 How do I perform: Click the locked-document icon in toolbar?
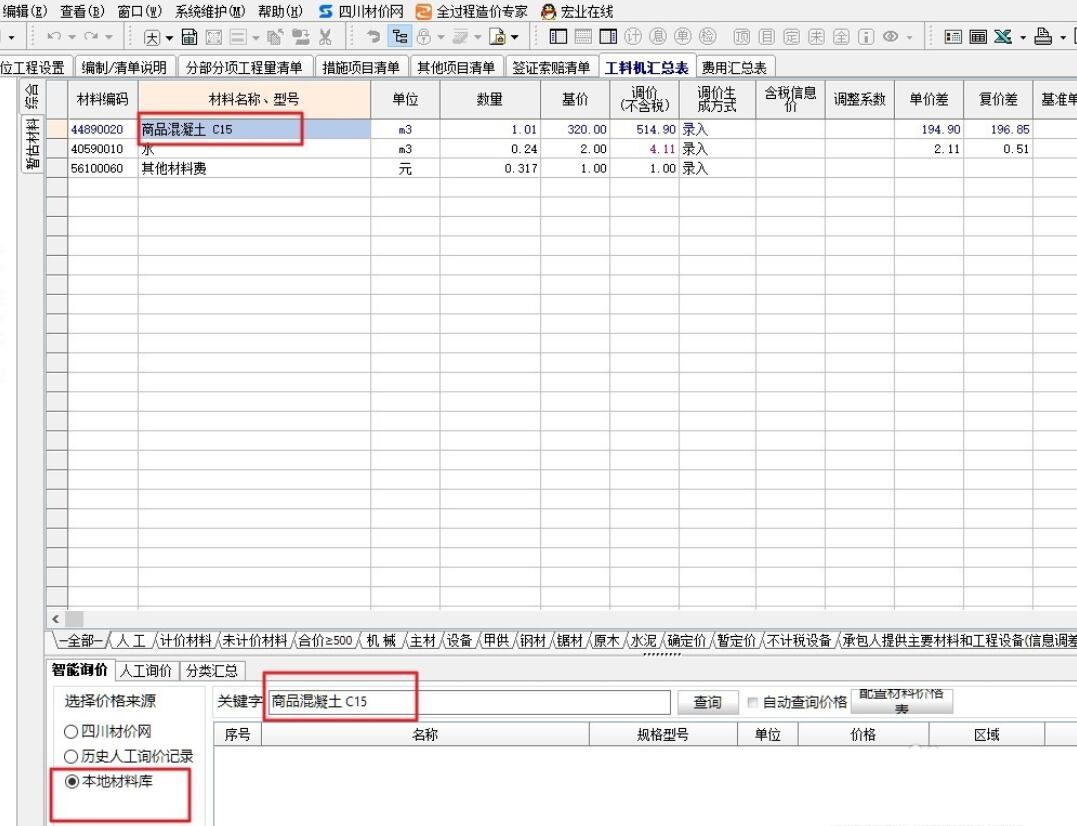tap(497, 36)
